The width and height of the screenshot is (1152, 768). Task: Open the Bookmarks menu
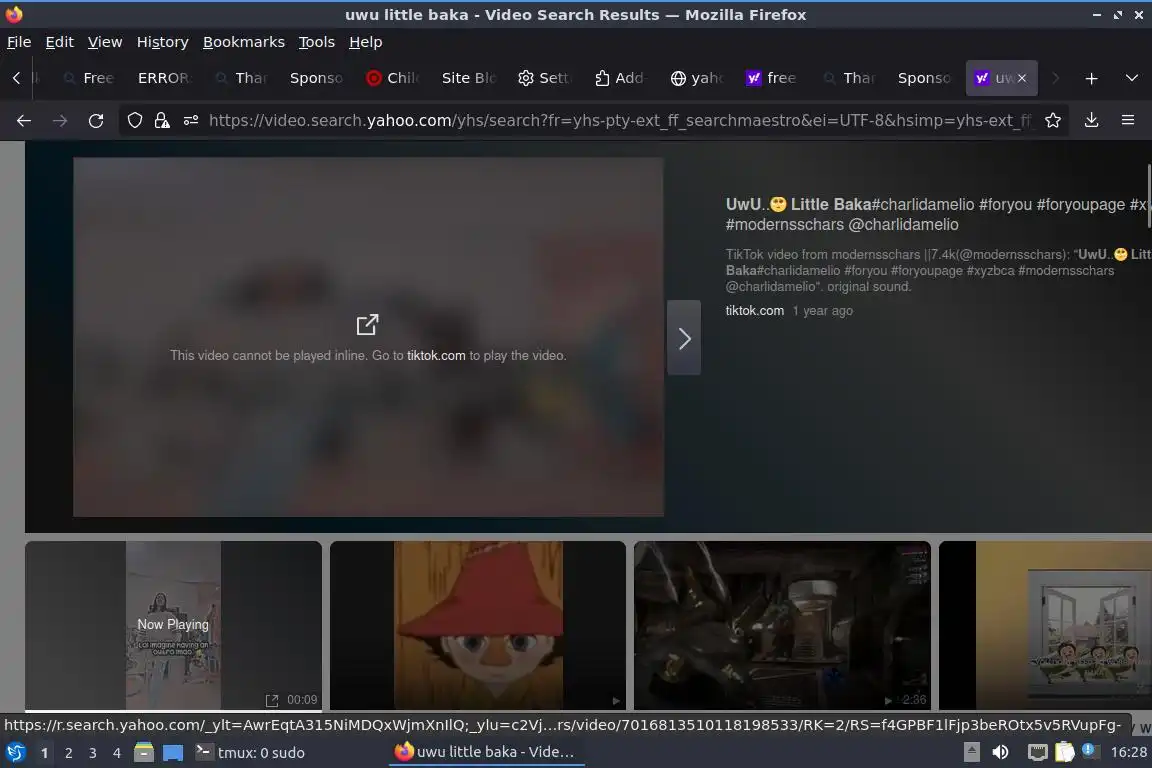tap(243, 42)
